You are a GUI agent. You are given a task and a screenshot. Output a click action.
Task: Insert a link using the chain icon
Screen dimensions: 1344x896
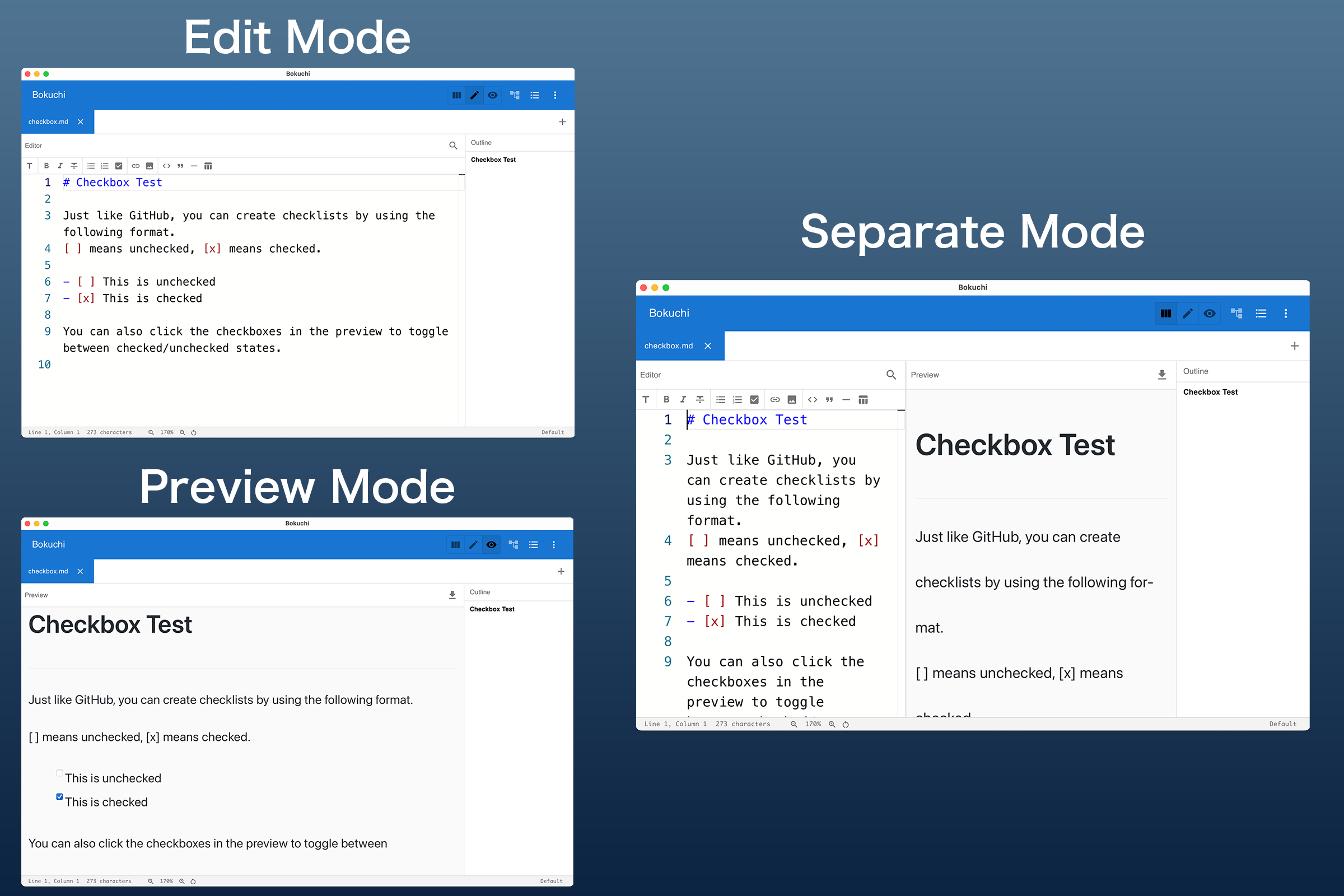[x=136, y=166]
